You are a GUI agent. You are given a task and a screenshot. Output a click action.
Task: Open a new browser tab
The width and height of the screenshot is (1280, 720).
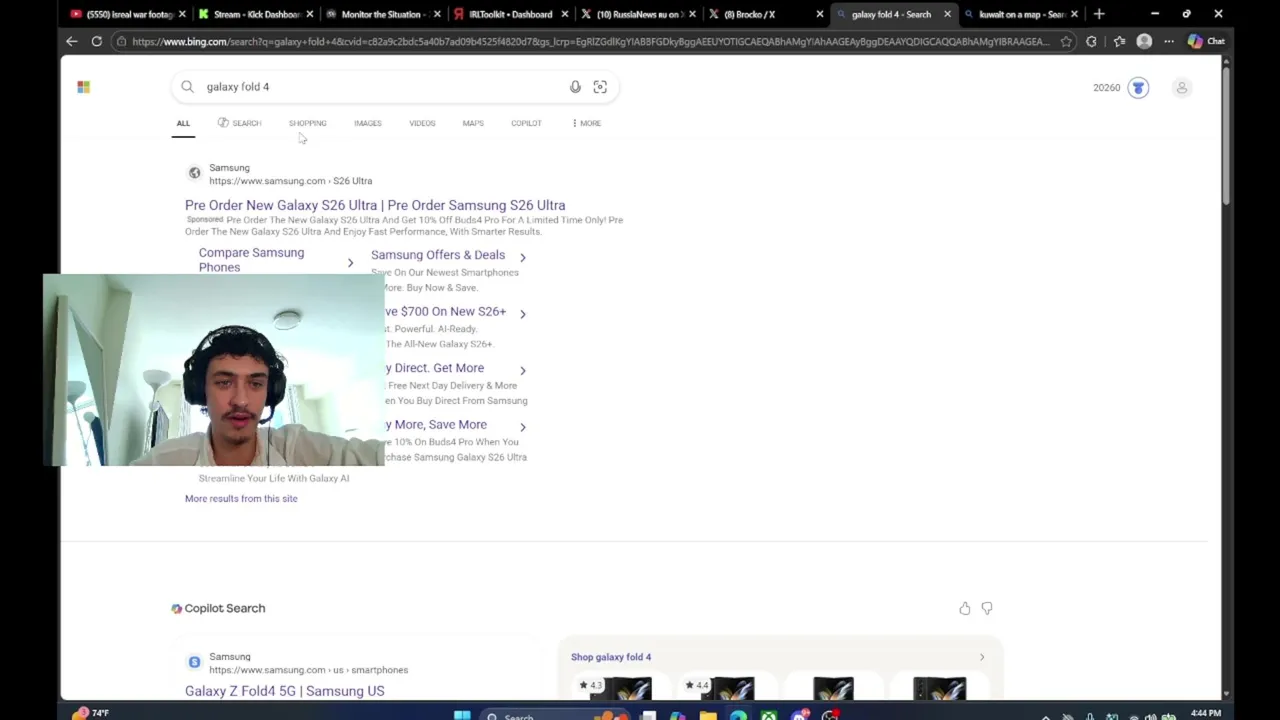(1099, 14)
